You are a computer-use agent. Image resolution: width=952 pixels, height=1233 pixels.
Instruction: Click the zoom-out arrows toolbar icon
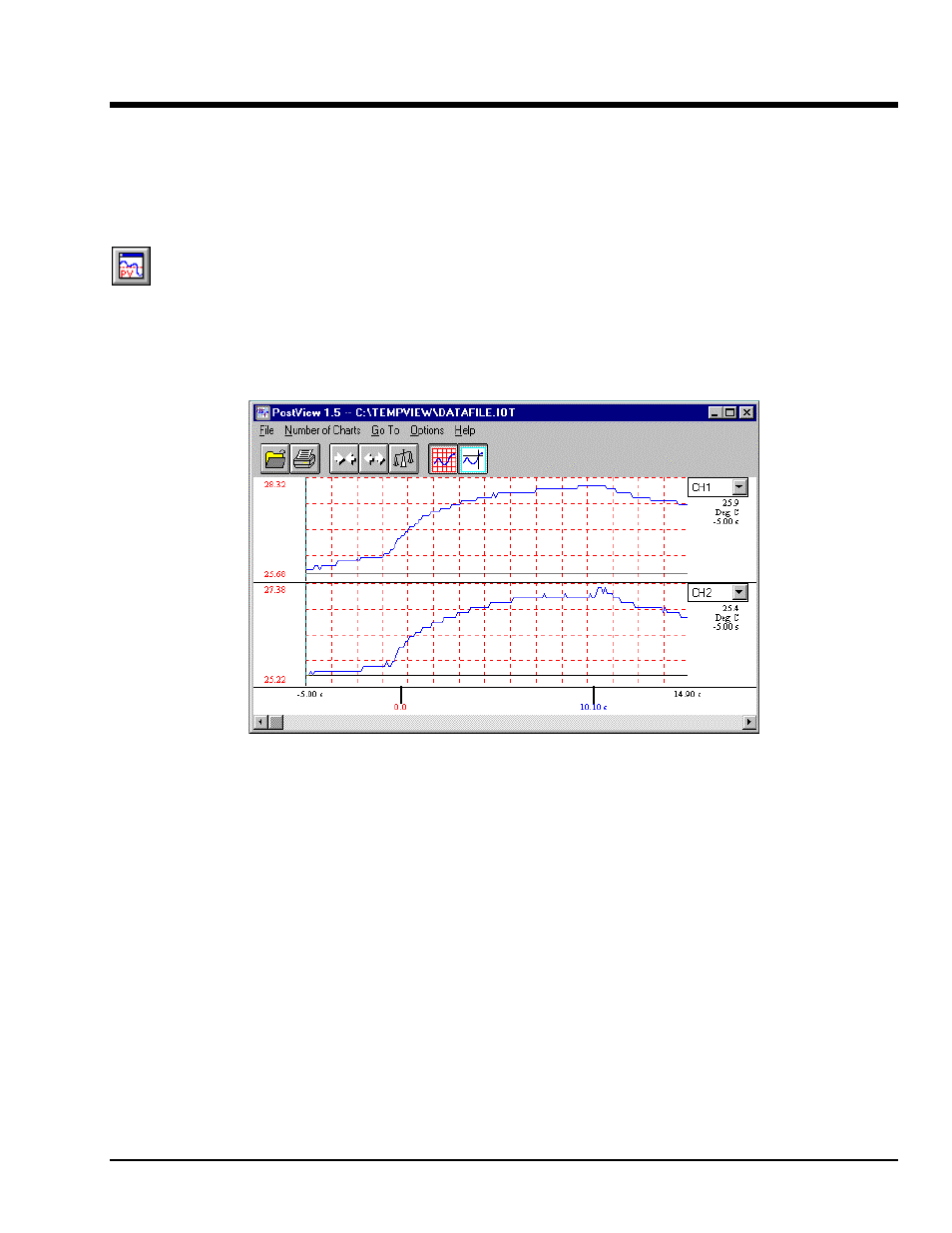click(x=374, y=459)
